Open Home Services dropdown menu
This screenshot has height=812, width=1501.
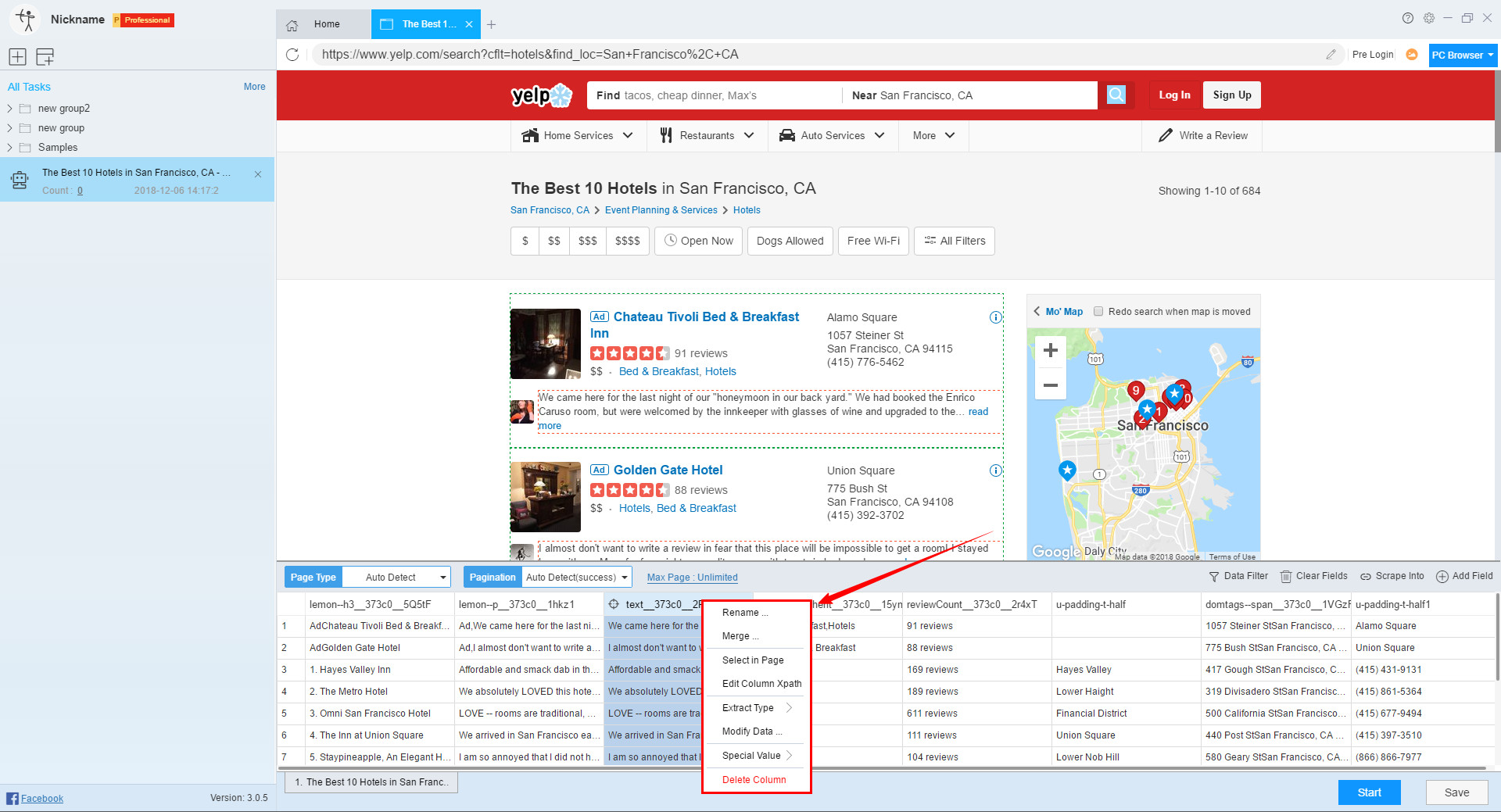pos(579,135)
